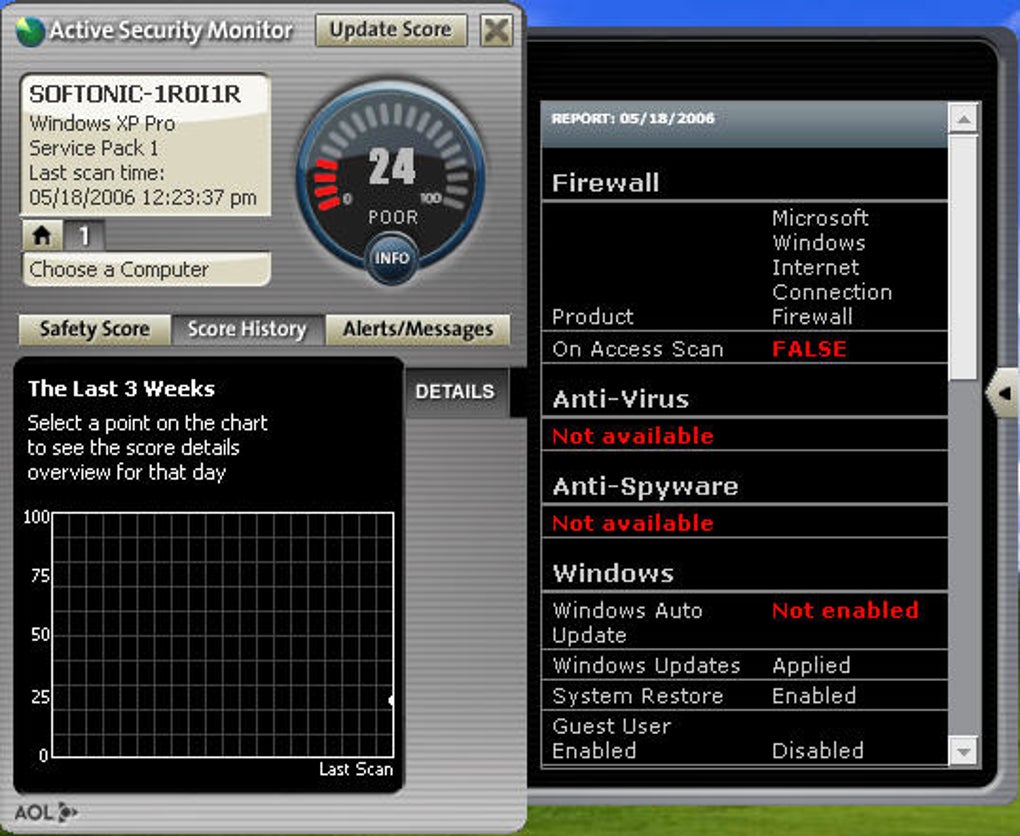Click the Active Security Monitor globe logo
Image resolution: width=1020 pixels, height=836 pixels.
point(30,31)
